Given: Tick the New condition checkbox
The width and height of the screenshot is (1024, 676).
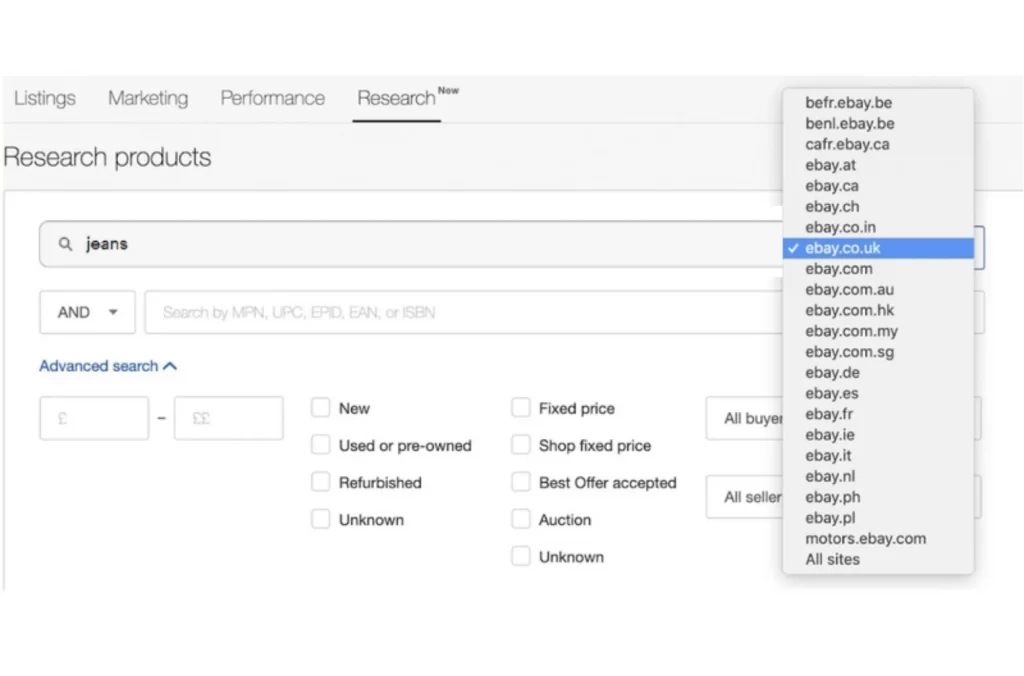Looking at the screenshot, I should [321, 408].
